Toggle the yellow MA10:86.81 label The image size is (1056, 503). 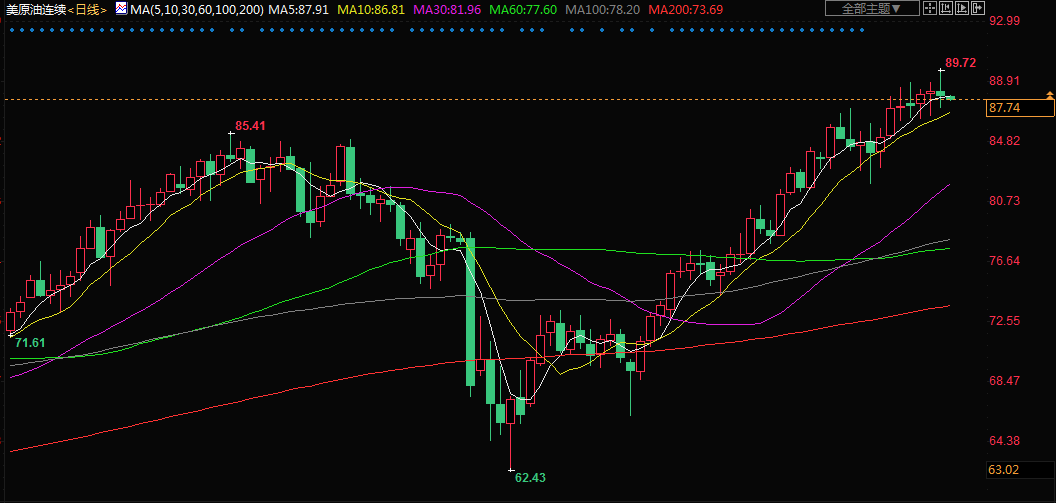372,9
